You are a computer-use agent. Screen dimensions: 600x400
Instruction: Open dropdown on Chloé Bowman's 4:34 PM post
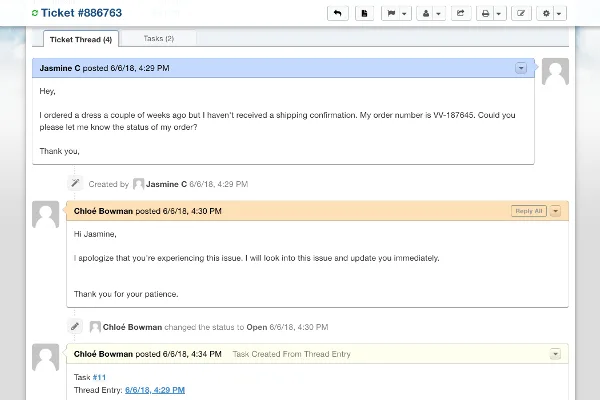(x=555, y=354)
